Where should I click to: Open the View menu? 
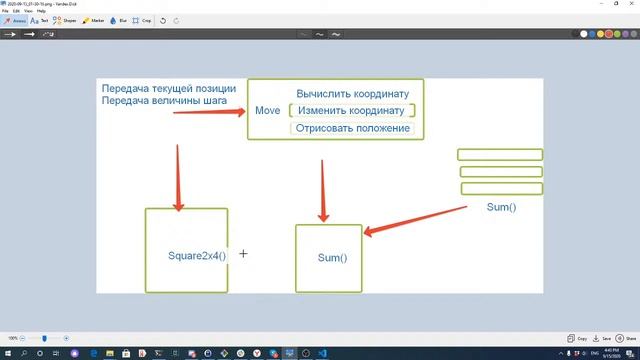coord(28,11)
